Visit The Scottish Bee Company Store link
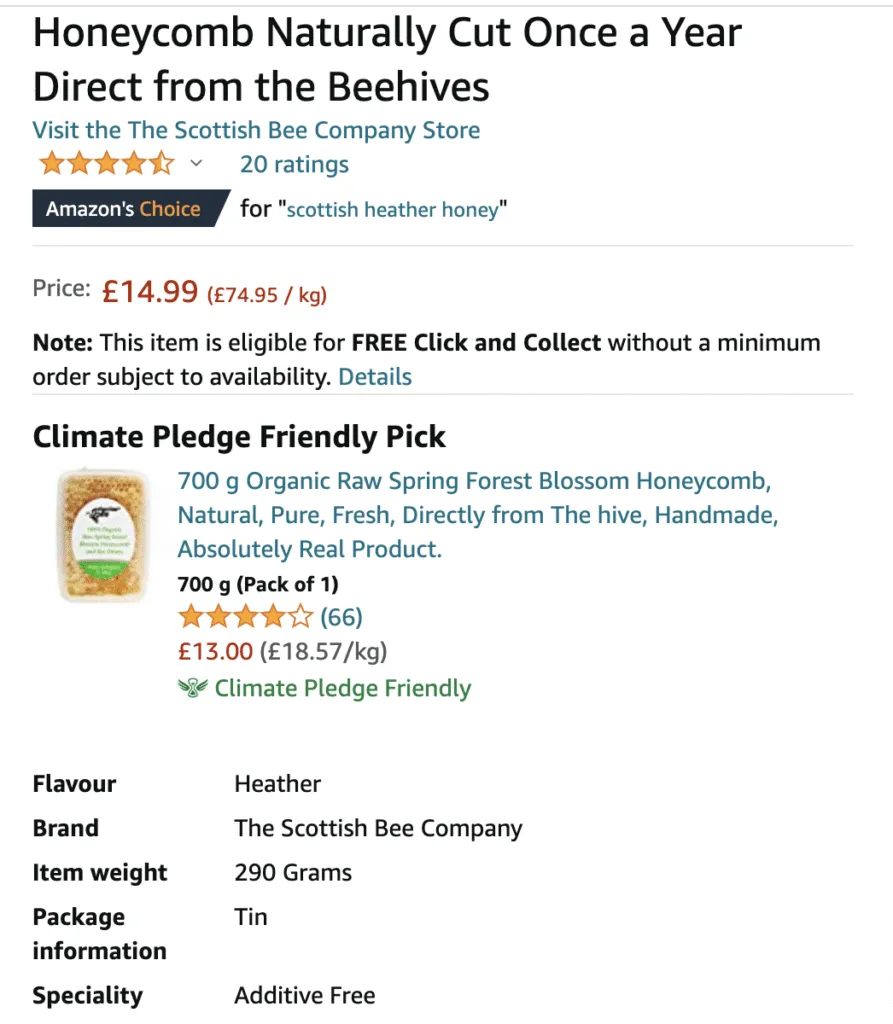Image resolution: width=893 pixels, height=1024 pixels. pos(256,130)
